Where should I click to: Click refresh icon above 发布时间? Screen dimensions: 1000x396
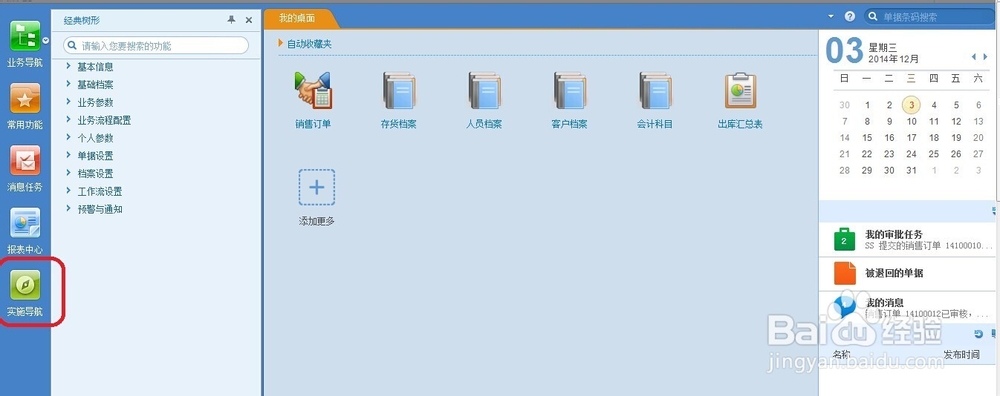pyautogui.click(x=979, y=334)
